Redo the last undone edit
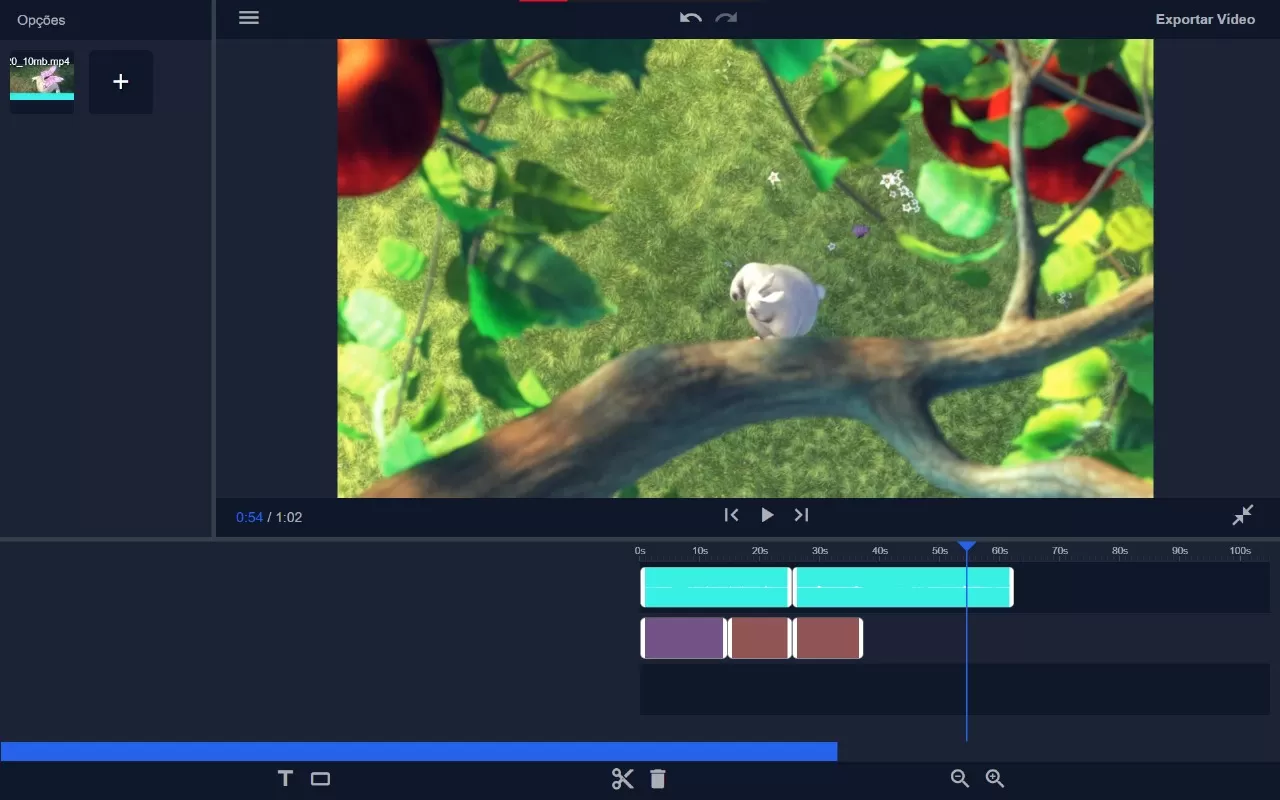Image resolution: width=1280 pixels, height=800 pixels. pyautogui.click(x=726, y=18)
